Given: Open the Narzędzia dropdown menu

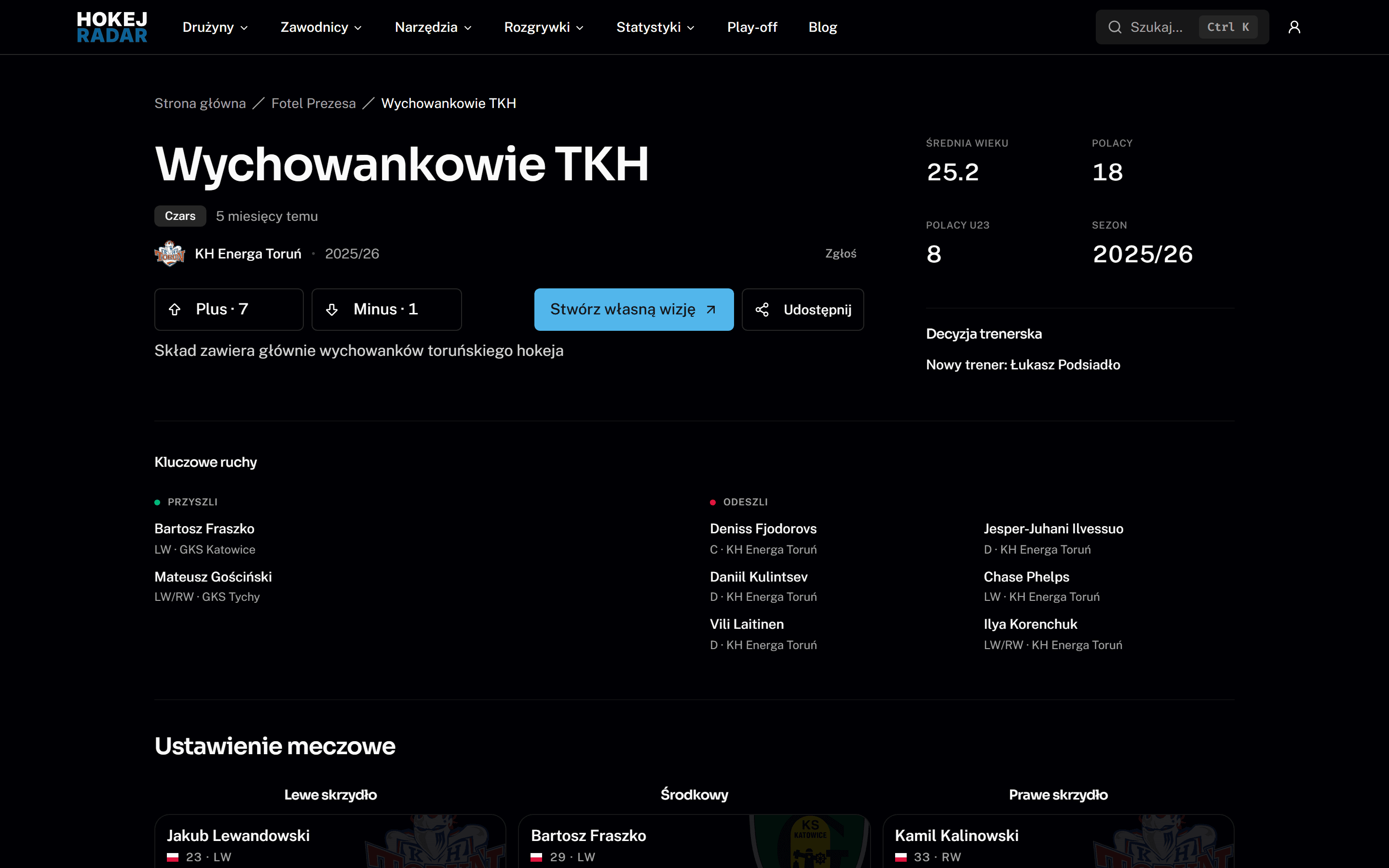Looking at the screenshot, I should click(x=434, y=27).
